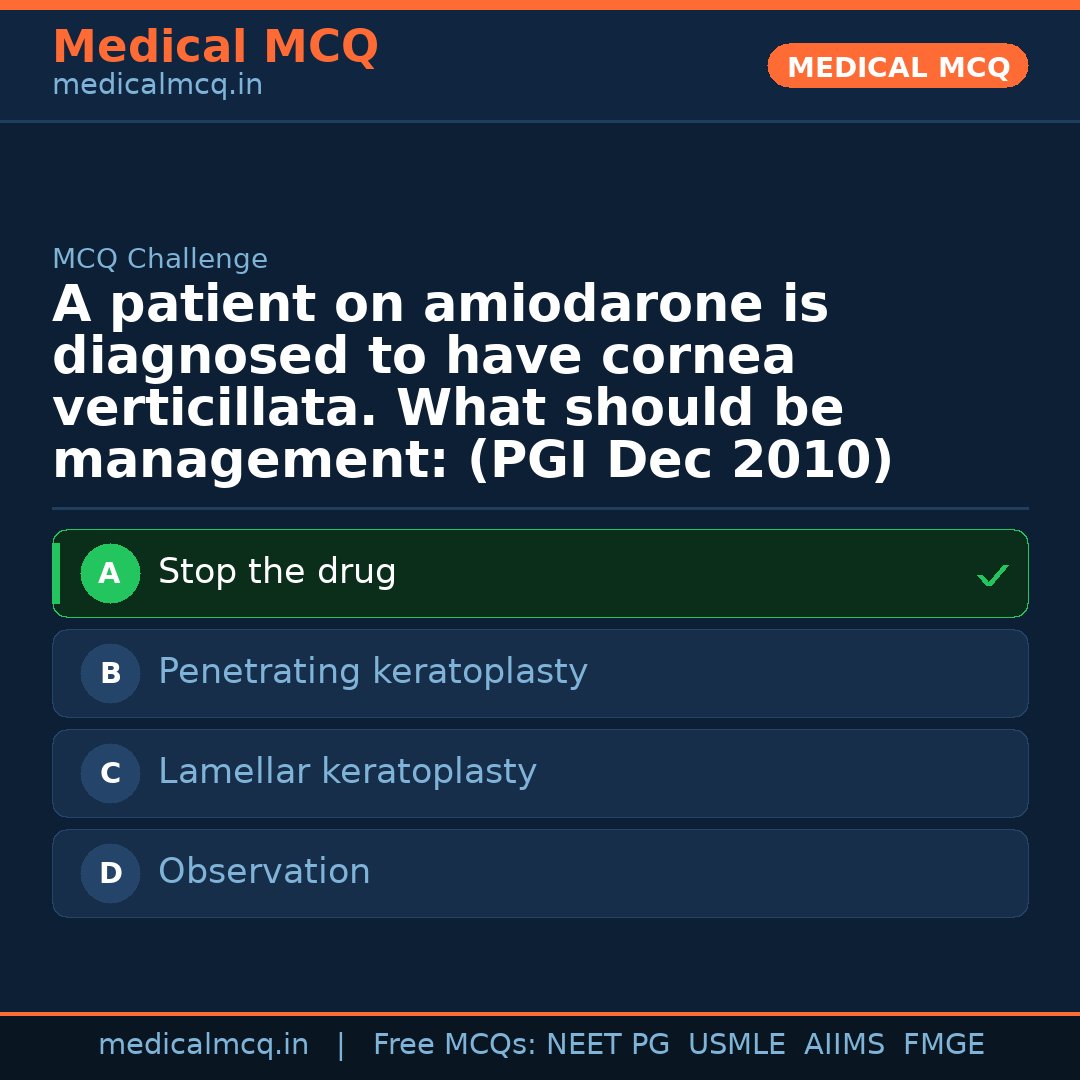Click the "MCQ Challenge" label above the question

[160, 260]
